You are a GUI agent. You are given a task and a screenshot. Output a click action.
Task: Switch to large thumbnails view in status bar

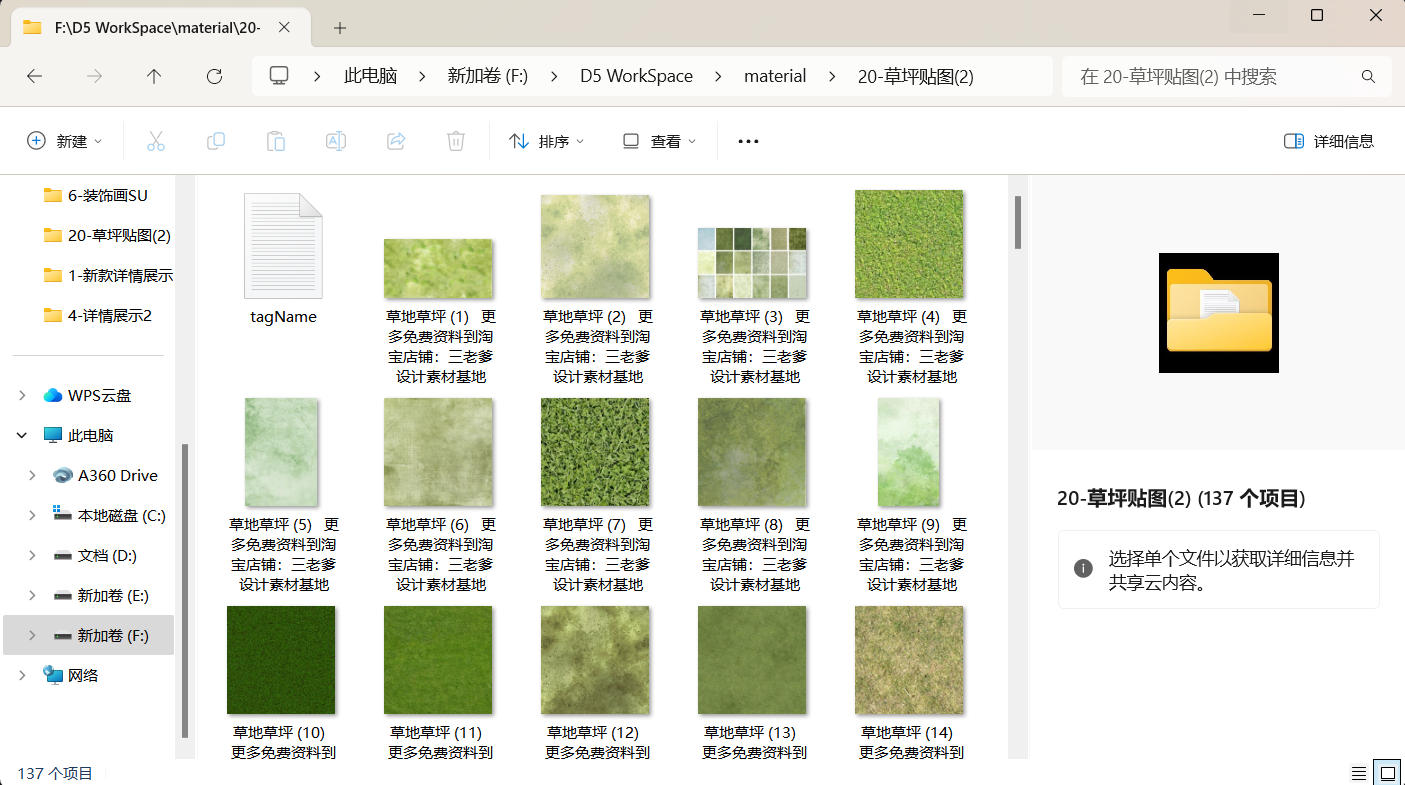pyautogui.click(x=1387, y=773)
